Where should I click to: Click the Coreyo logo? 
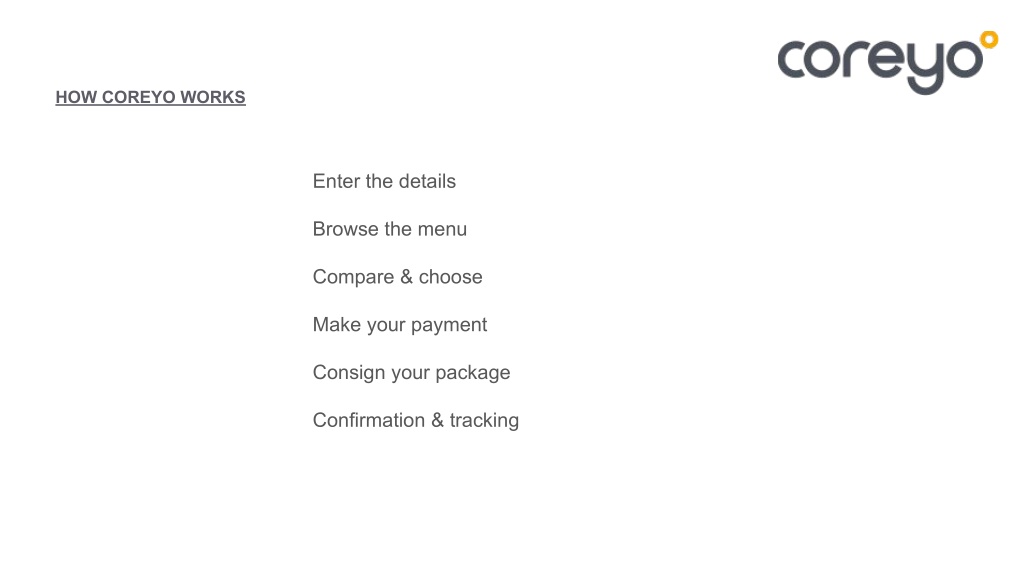(888, 63)
